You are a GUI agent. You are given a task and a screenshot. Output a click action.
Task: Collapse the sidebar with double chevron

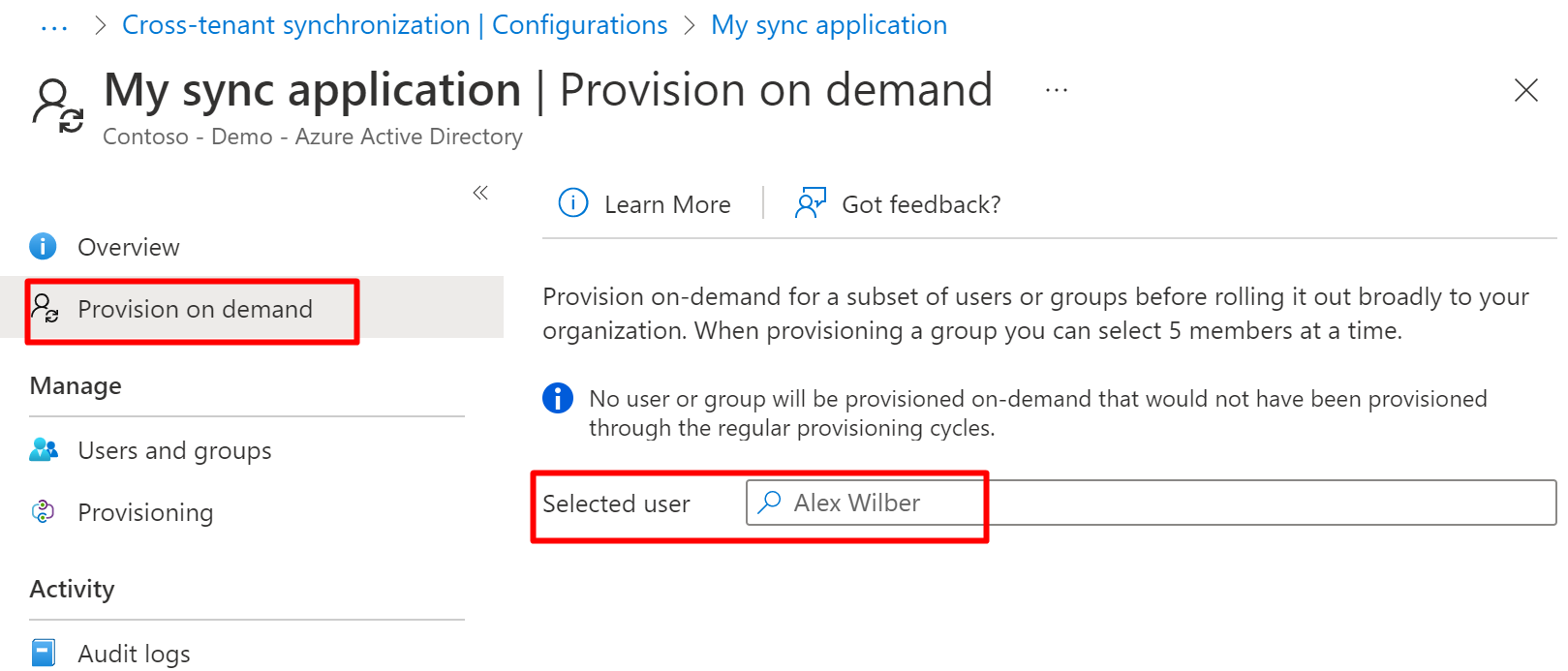coord(480,193)
